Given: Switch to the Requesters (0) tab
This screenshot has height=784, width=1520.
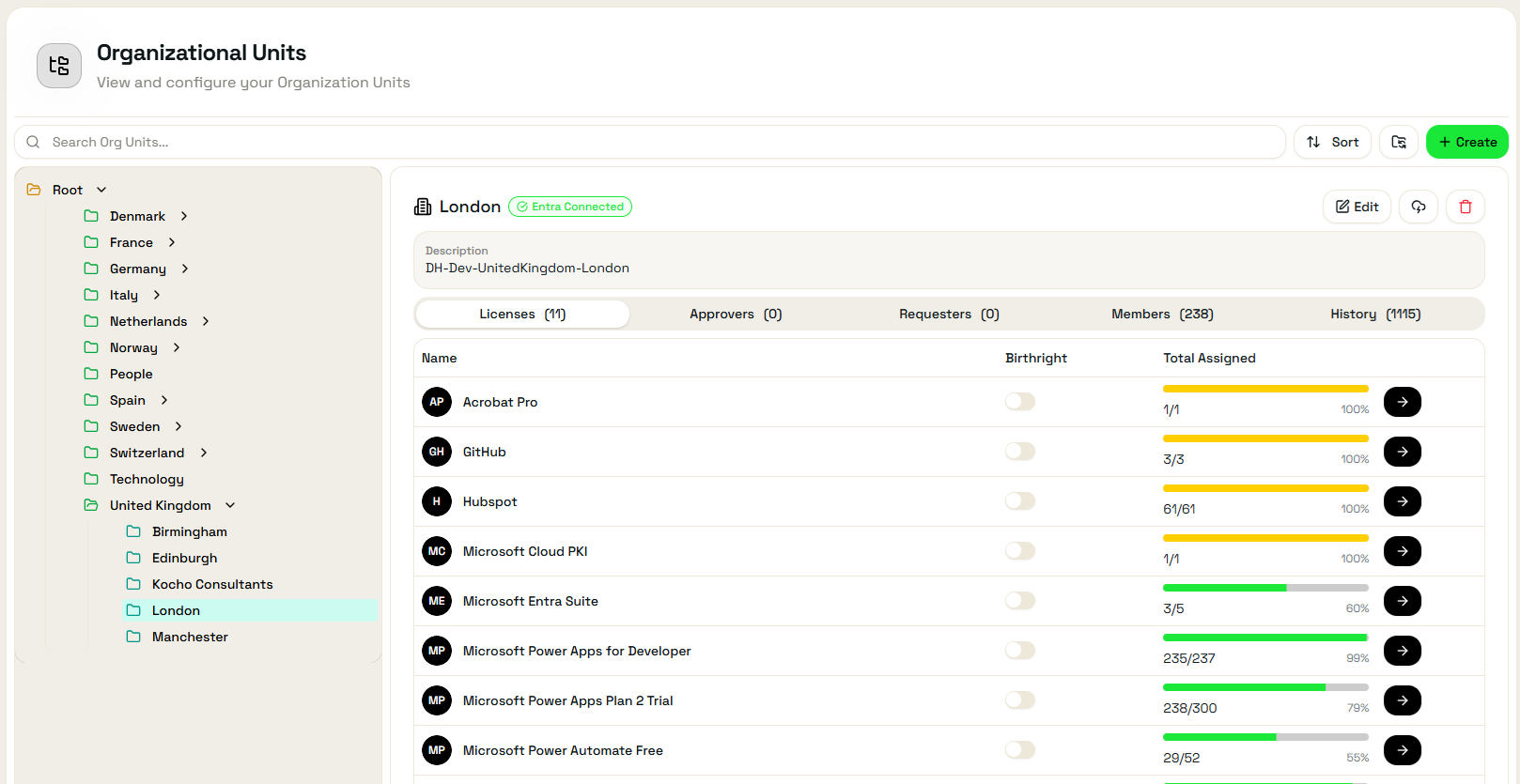Looking at the screenshot, I should coord(949,315).
